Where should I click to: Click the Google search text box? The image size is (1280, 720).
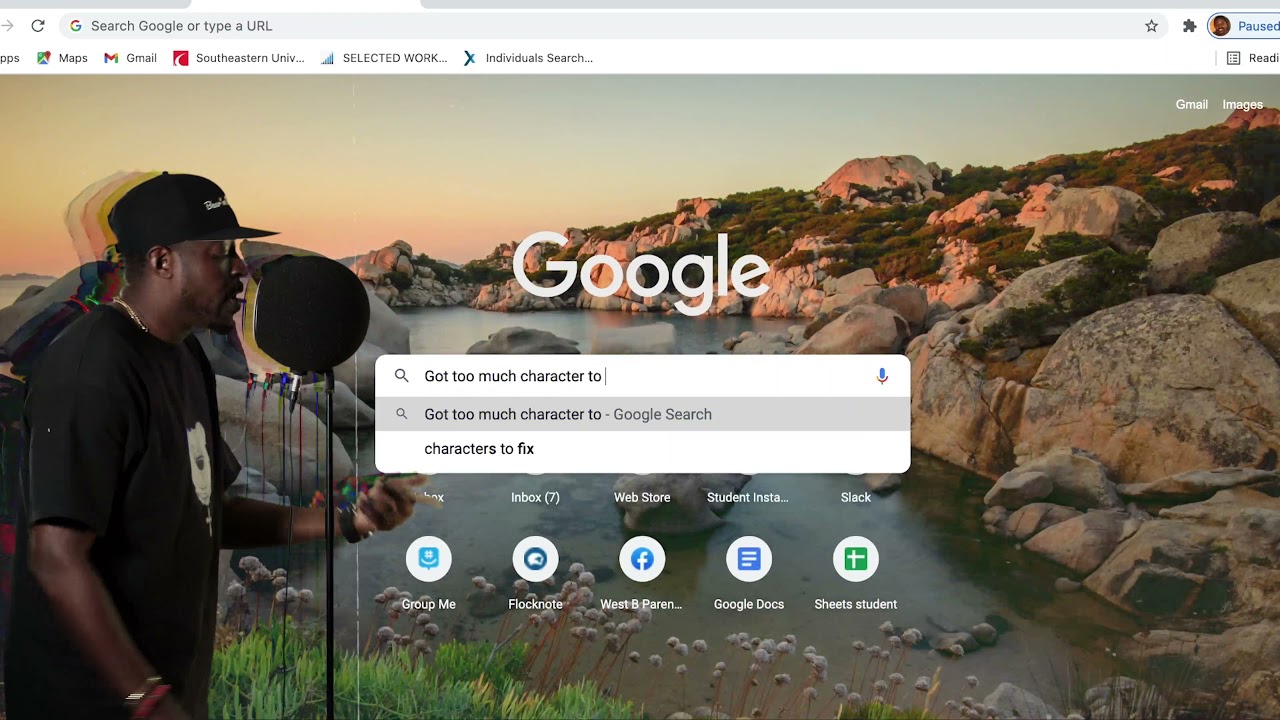tap(642, 376)
